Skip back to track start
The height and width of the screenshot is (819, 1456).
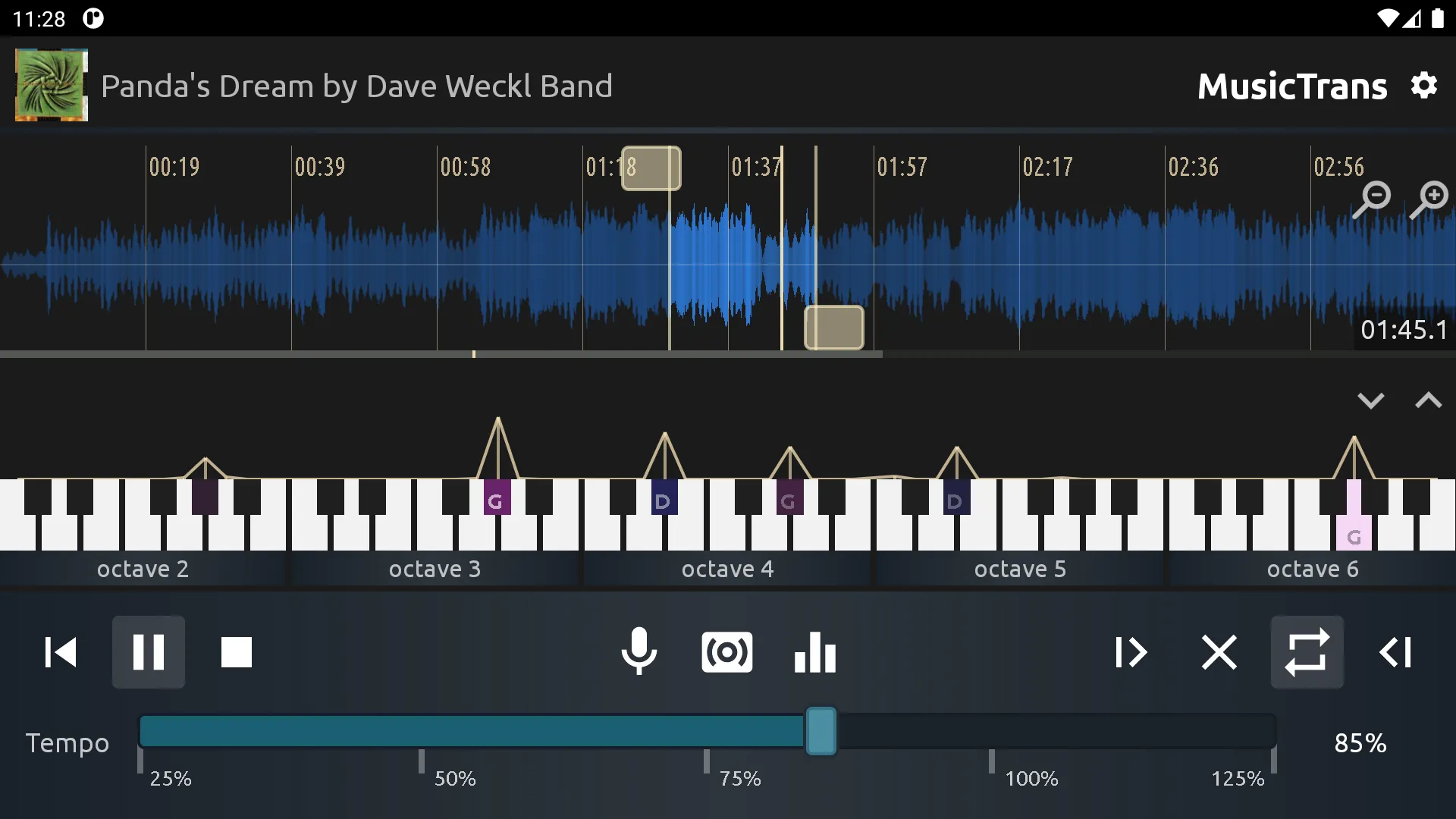tap(61, 652)
